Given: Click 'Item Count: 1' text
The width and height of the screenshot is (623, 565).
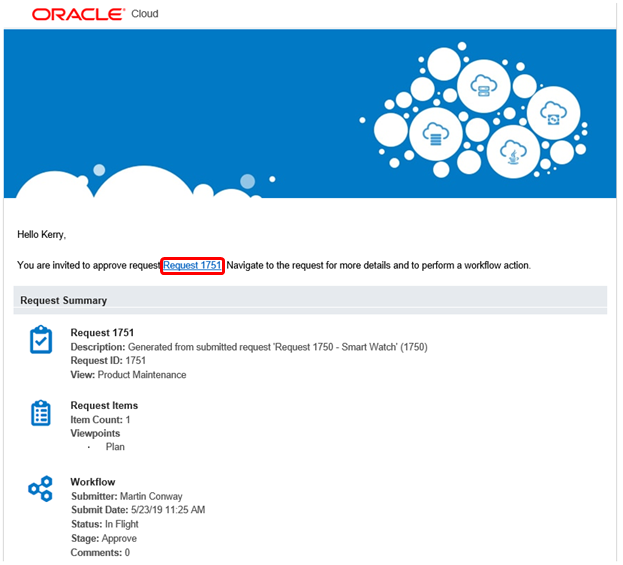Looking at the screenshot, I should (100, 420).
